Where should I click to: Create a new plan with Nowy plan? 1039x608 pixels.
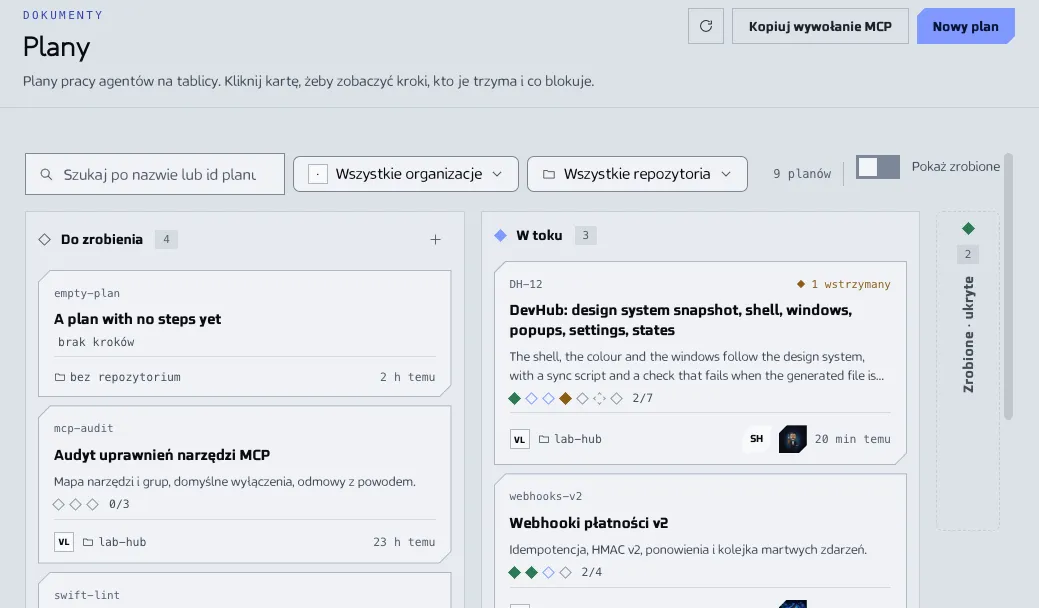click(965, 26)
